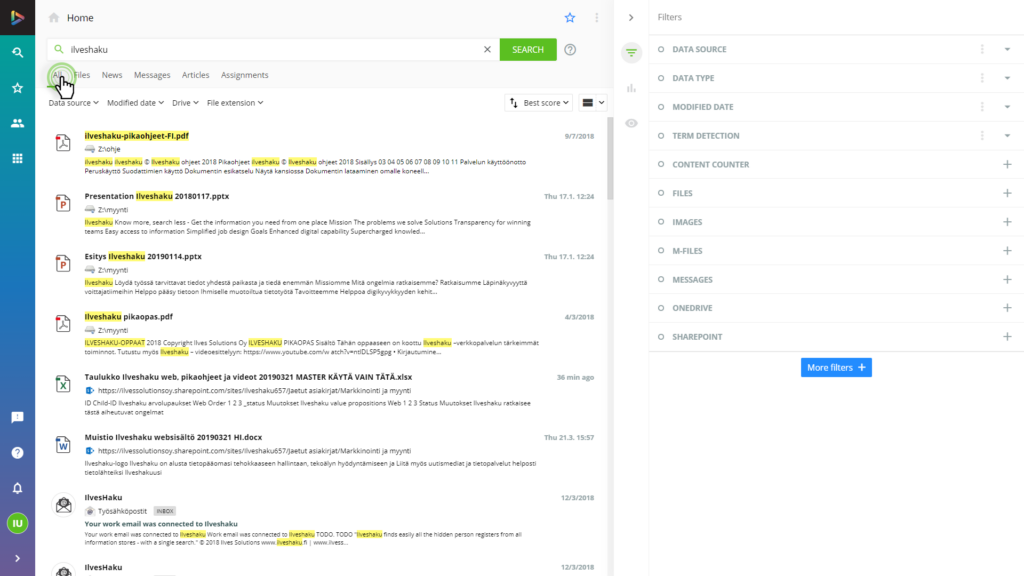Click the More filters button

pyautogui.click(x=836, y=368)
